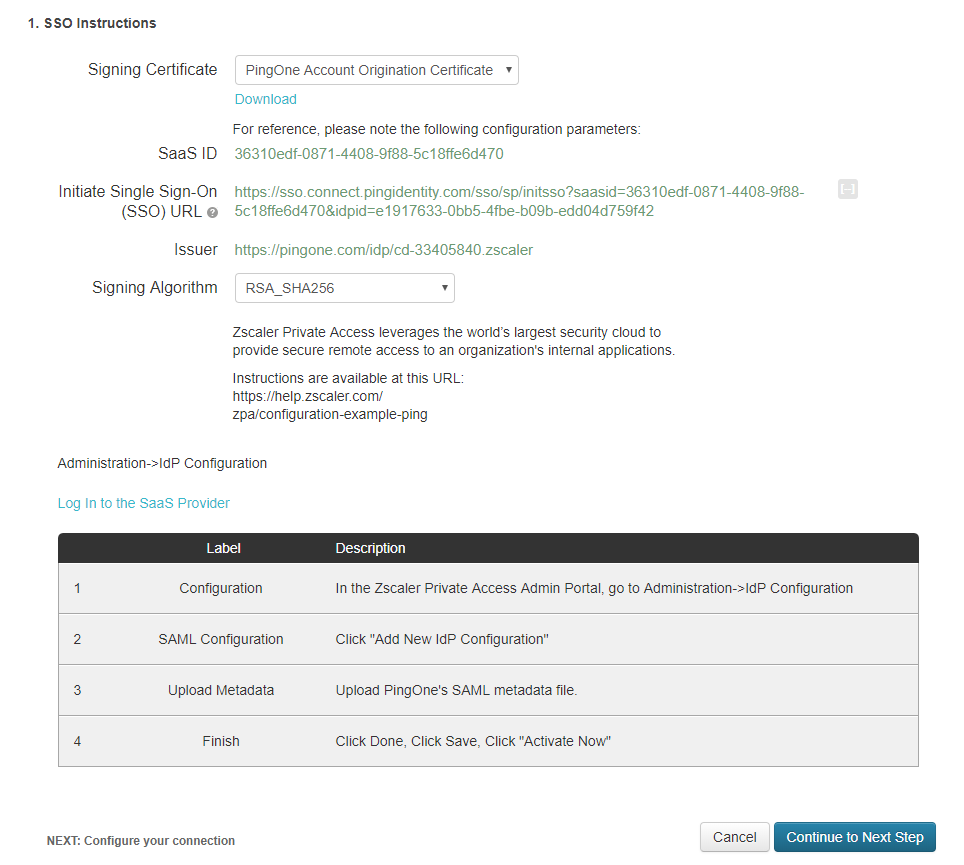Expand the certificate list with its dropdown arrow

pyautogui.click(x=509, y=70)
